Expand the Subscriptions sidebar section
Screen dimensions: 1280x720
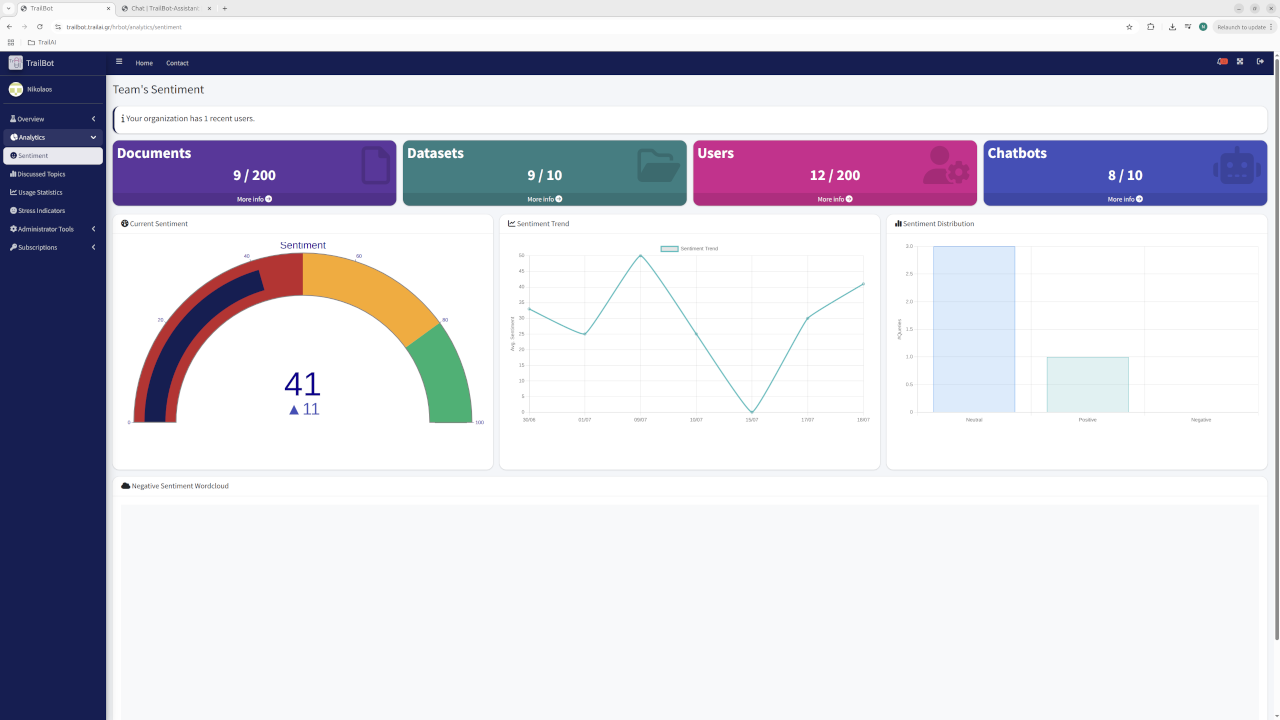(53, 247)
